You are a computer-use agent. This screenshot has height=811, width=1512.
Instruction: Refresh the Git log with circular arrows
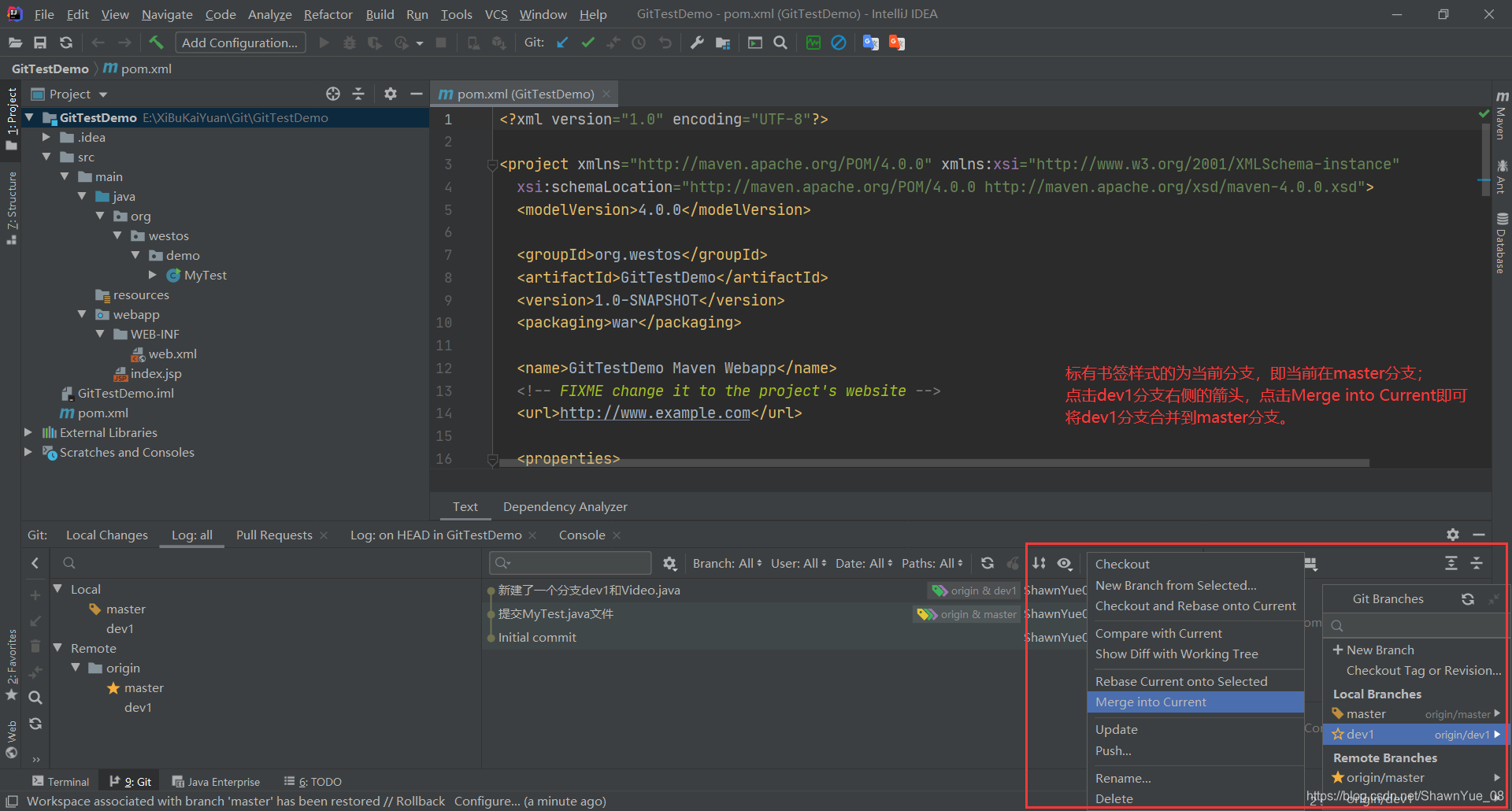[988, 563]
